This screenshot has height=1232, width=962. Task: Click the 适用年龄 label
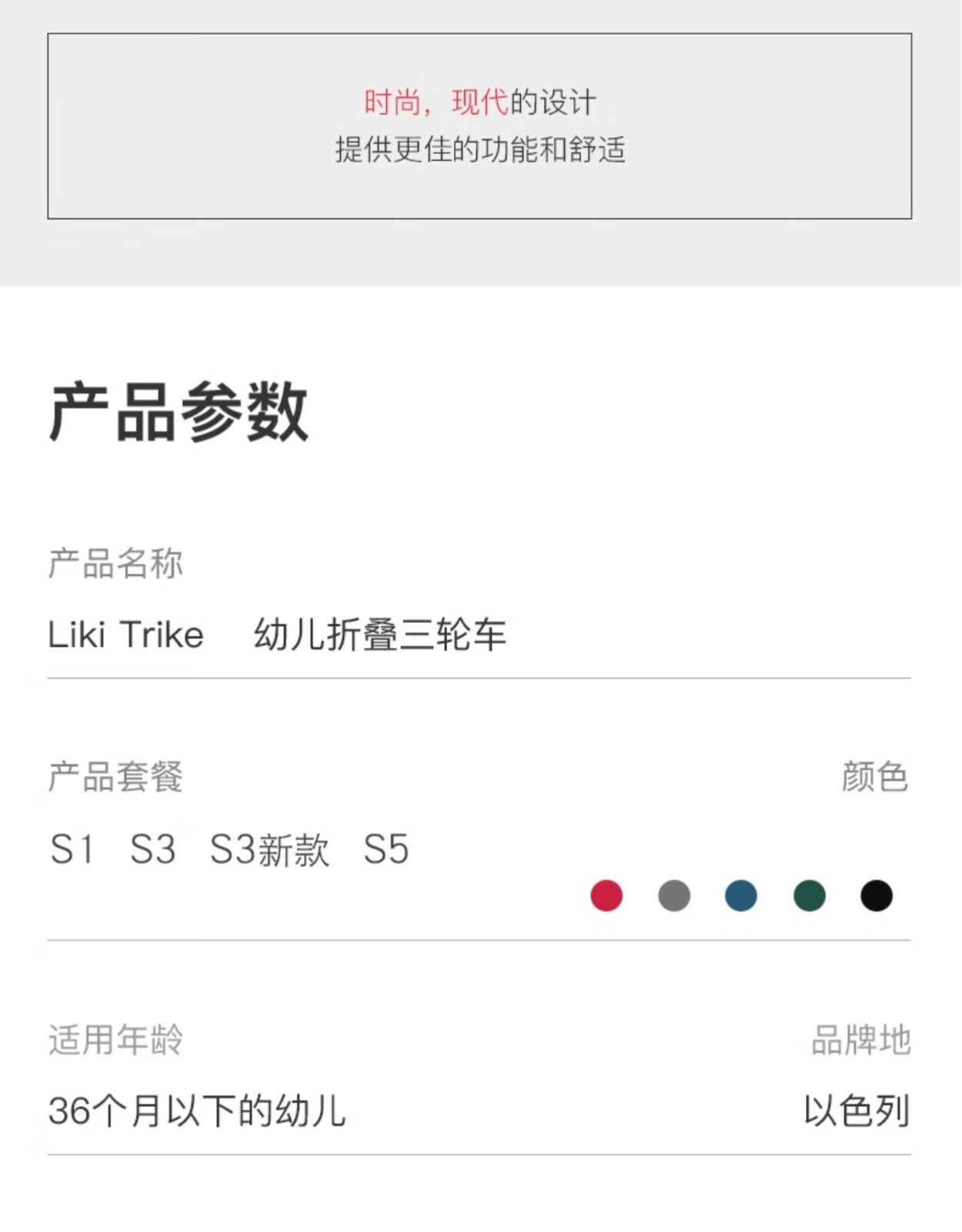tap(115, 1040)
